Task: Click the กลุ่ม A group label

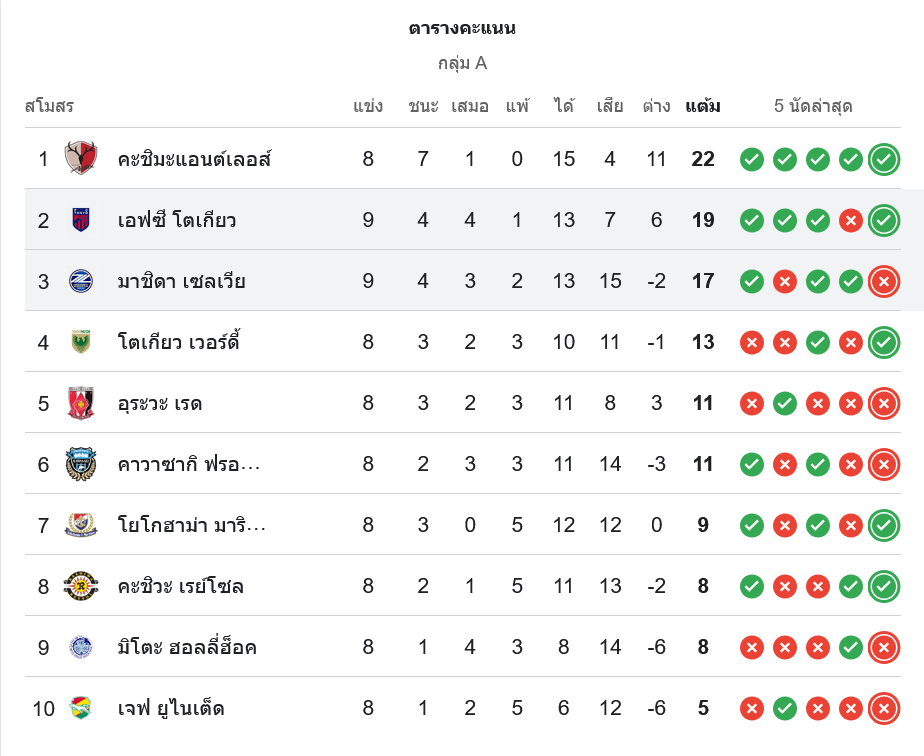Action: (462, 63)
